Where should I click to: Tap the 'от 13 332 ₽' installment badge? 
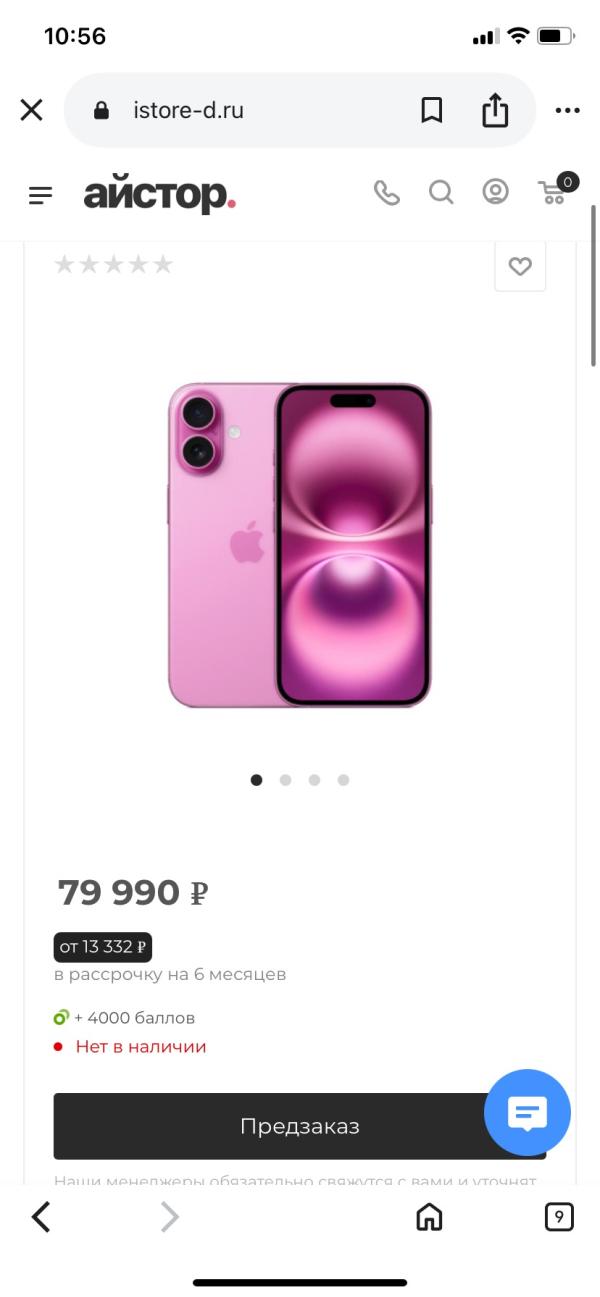[103, 946]
